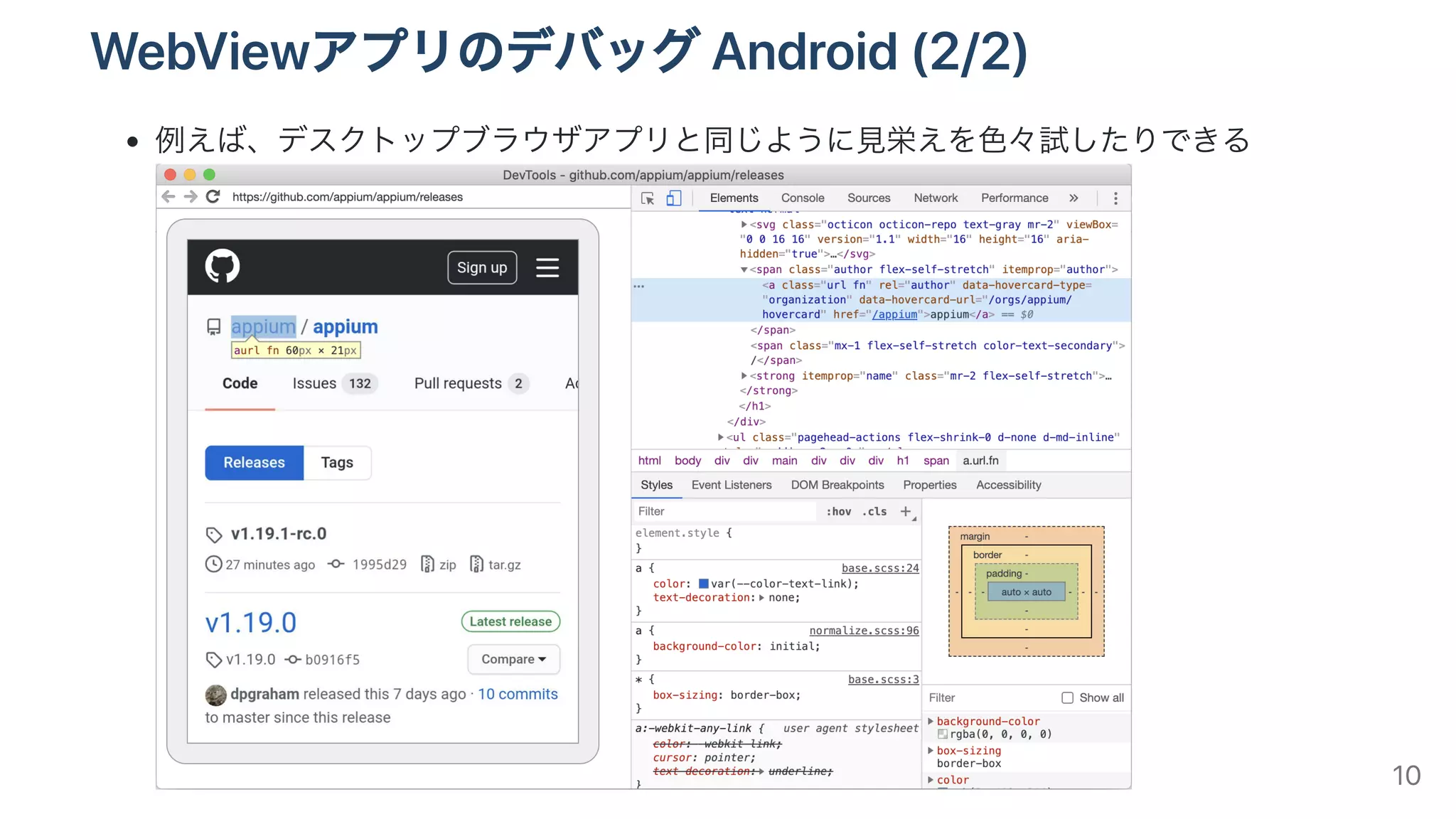The image size is (1456, 819).
Task: Click the blue color swatch for color property
Action: 704,584
